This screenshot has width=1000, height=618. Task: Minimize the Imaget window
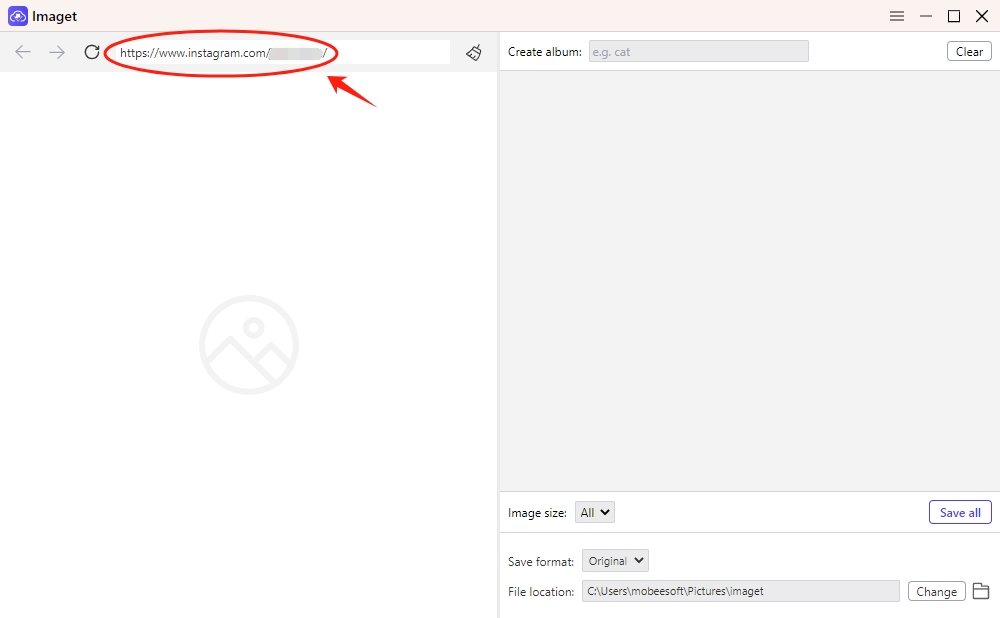click(x=926, y=16)
